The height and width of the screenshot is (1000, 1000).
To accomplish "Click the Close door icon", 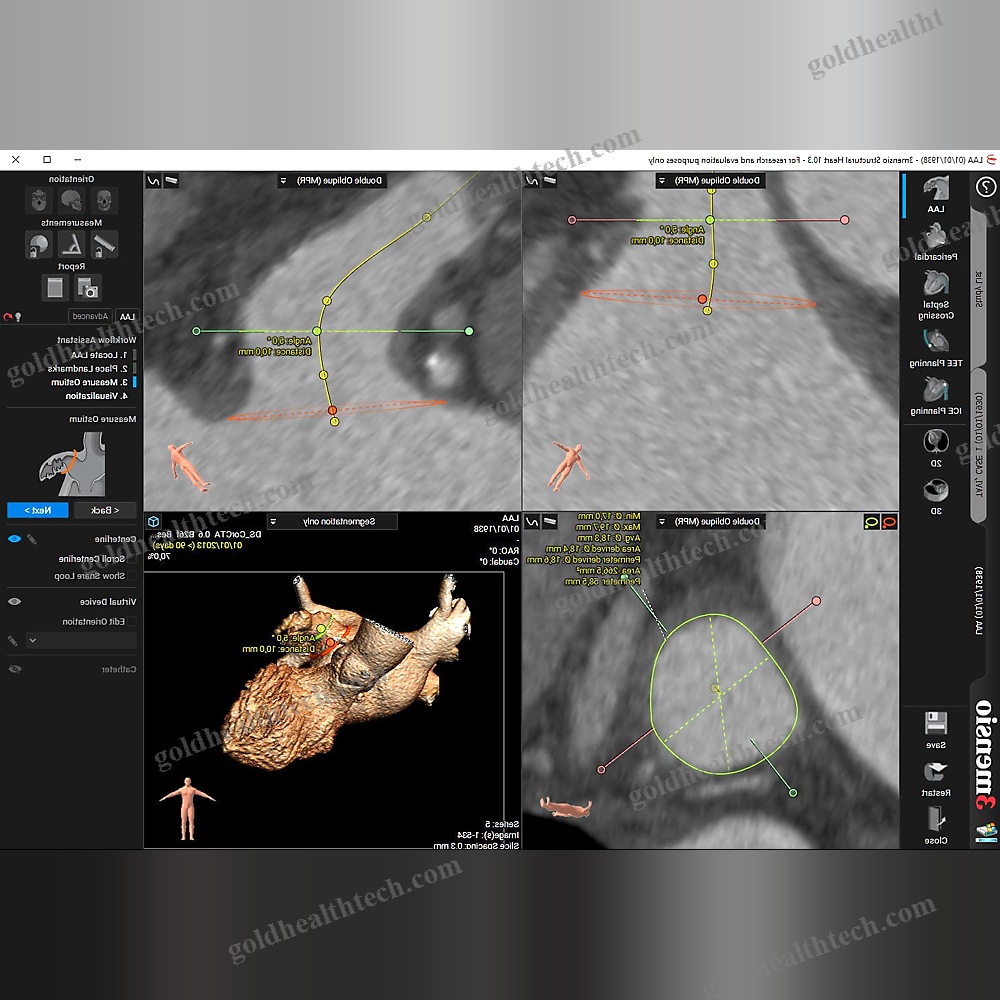I will coord(936,818).
